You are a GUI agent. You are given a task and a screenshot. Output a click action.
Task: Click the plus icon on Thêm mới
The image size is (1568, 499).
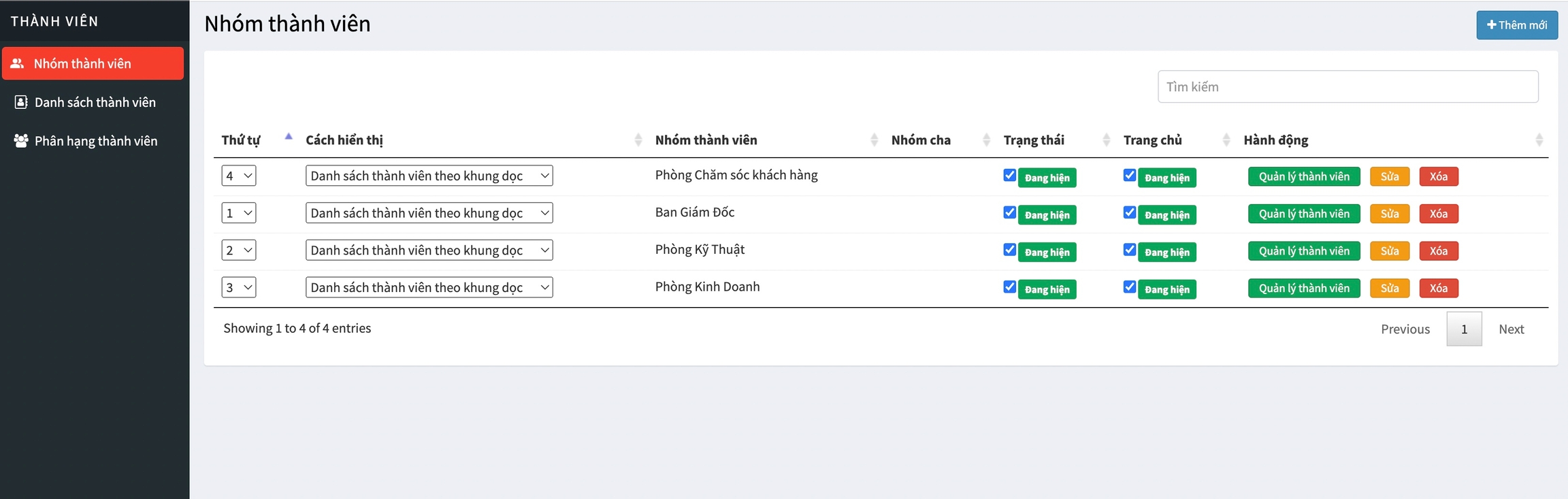coord(1491,25)
